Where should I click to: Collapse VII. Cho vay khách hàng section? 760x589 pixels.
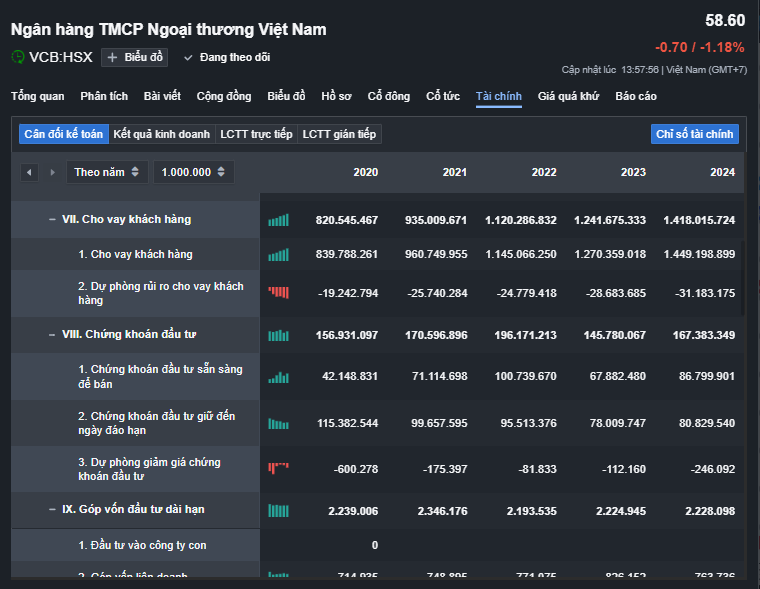point(52,220)
